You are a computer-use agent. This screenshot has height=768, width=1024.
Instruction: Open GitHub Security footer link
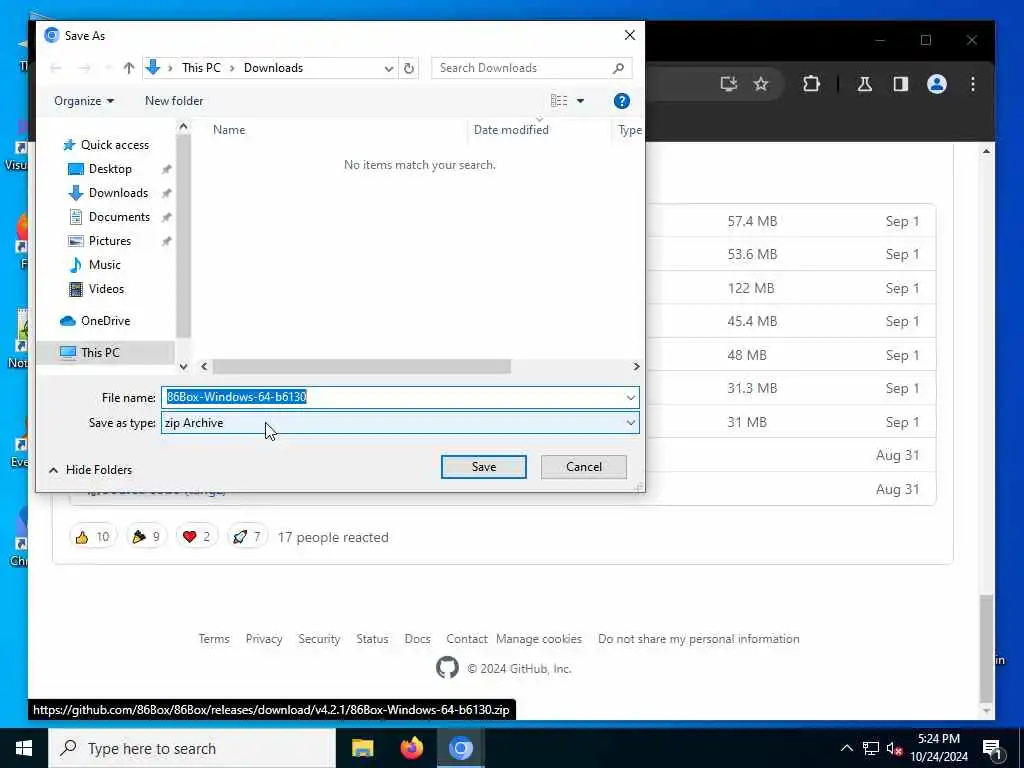(x=319, y=639)
